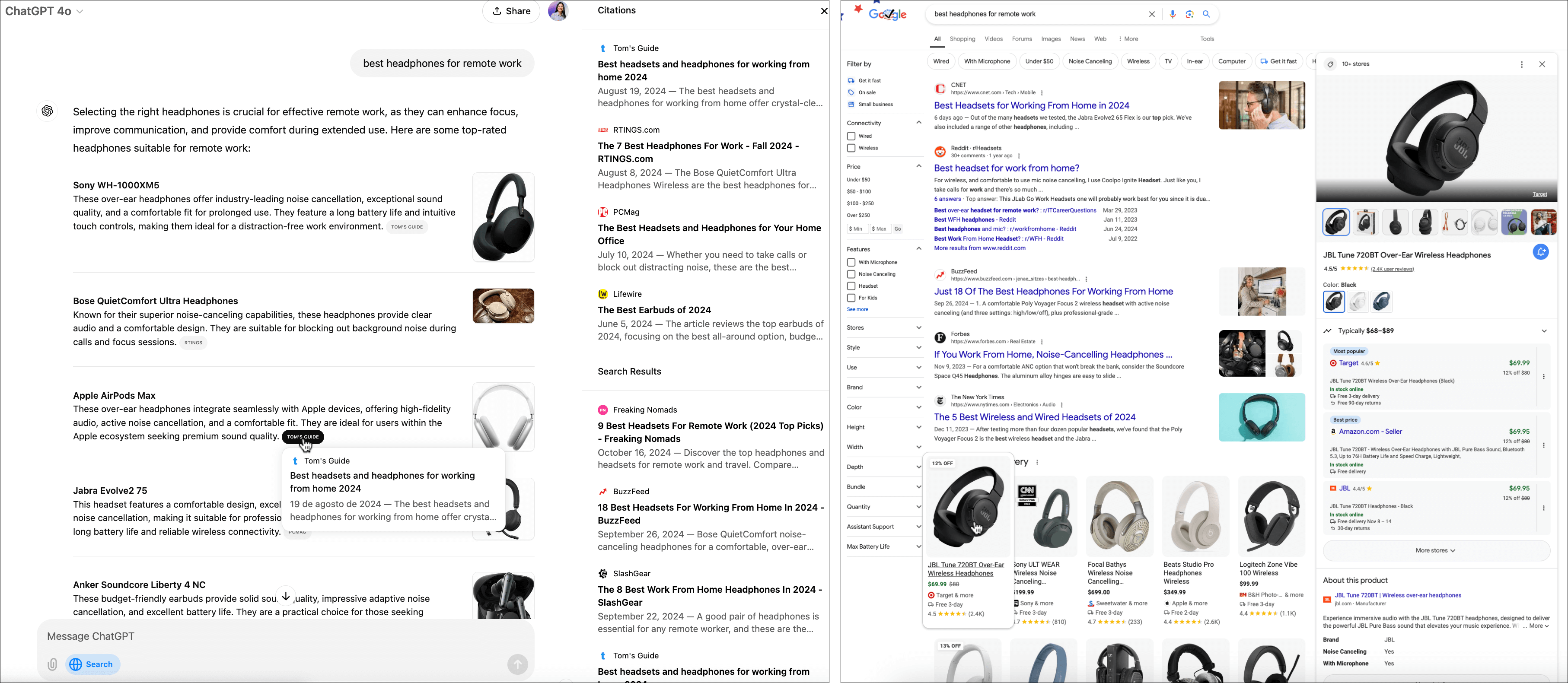Open the More menu in Google tabs

1128,39
